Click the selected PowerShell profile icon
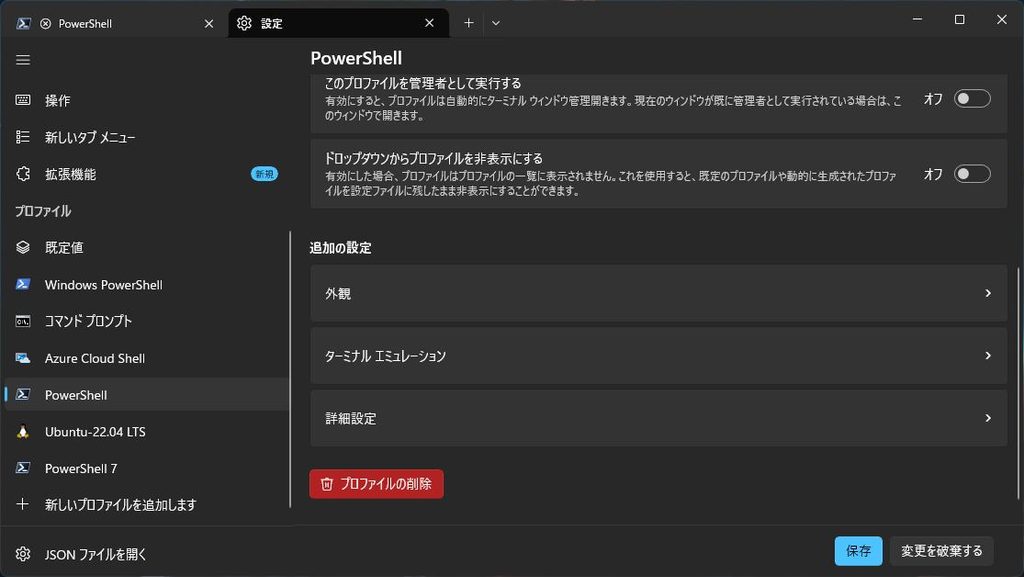Image resolution: width=1024 pixels, height=577 pixels. click(x=23, y=394)
